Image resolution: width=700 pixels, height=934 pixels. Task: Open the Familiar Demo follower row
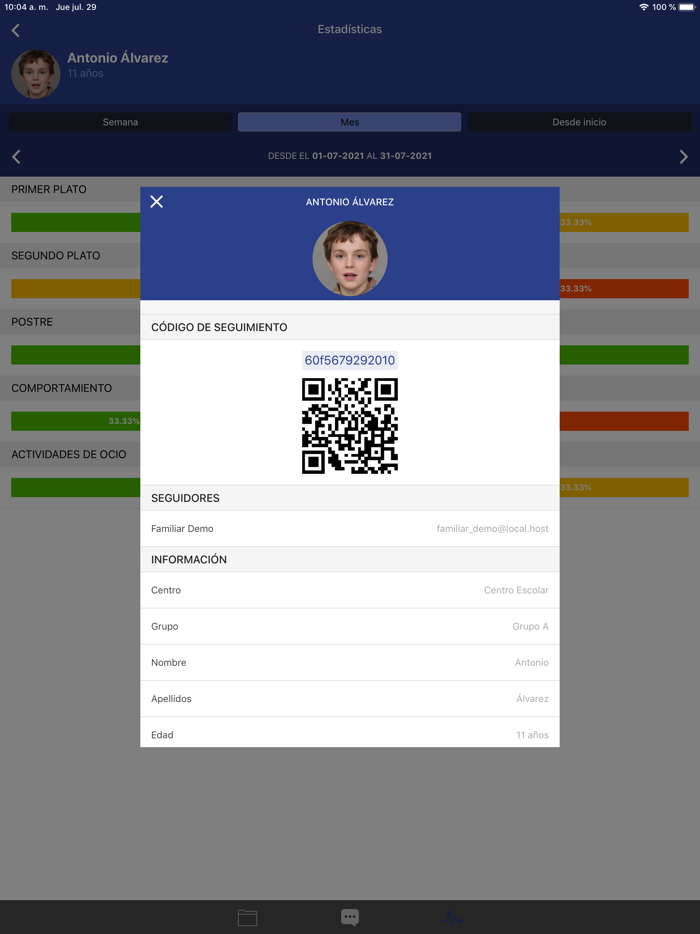click(x=350, y=528)
